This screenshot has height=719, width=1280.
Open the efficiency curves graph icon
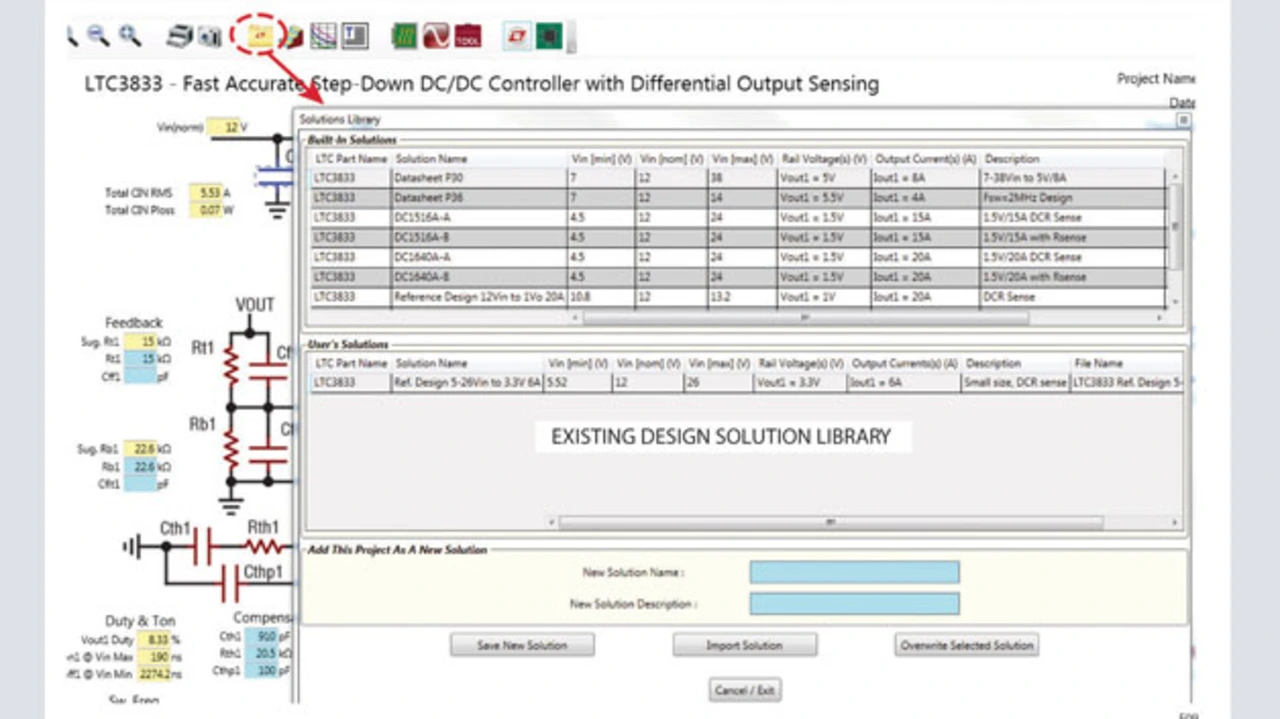pyautogui.click(x=323, y=37)
